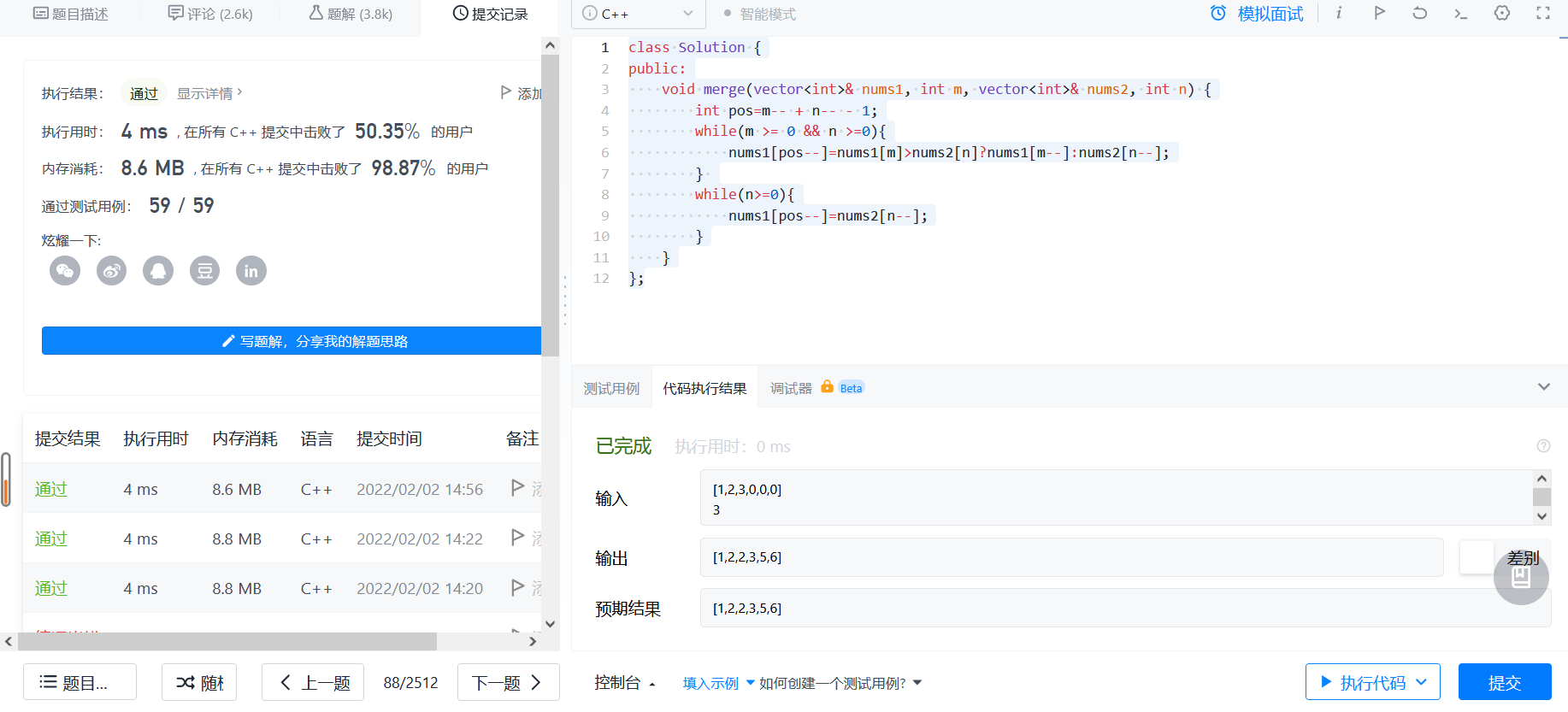Open the C++ language dropdown
This screenshot has height=712, width=1568.
click(x=638, y=14)
